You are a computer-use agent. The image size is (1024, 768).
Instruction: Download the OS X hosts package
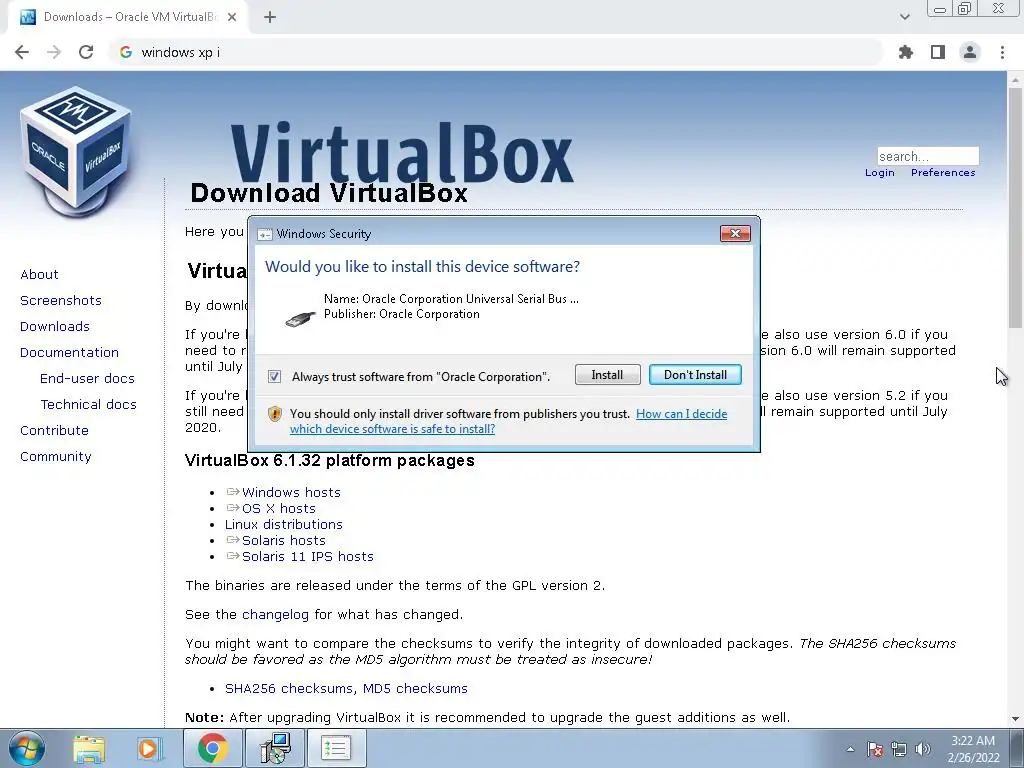tap(279, 509)
